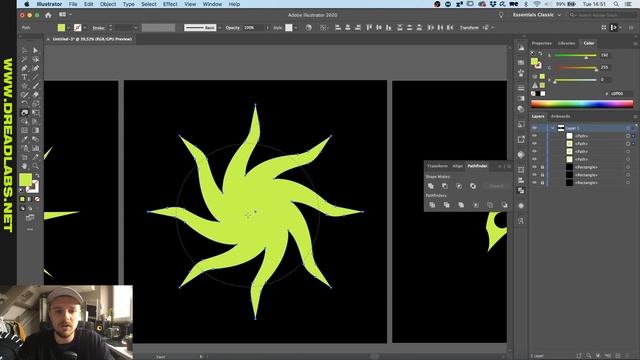Click the Exclude shape mode icon
This screenshot has width=640, height=360.
point(473,186)
